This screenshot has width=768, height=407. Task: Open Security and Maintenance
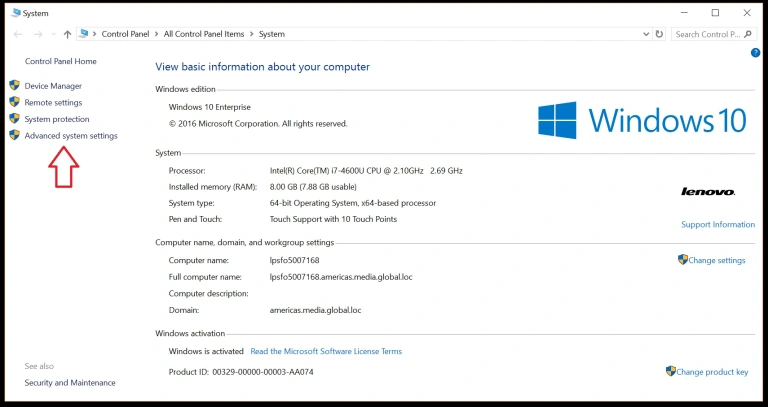[x=70, y=383]
